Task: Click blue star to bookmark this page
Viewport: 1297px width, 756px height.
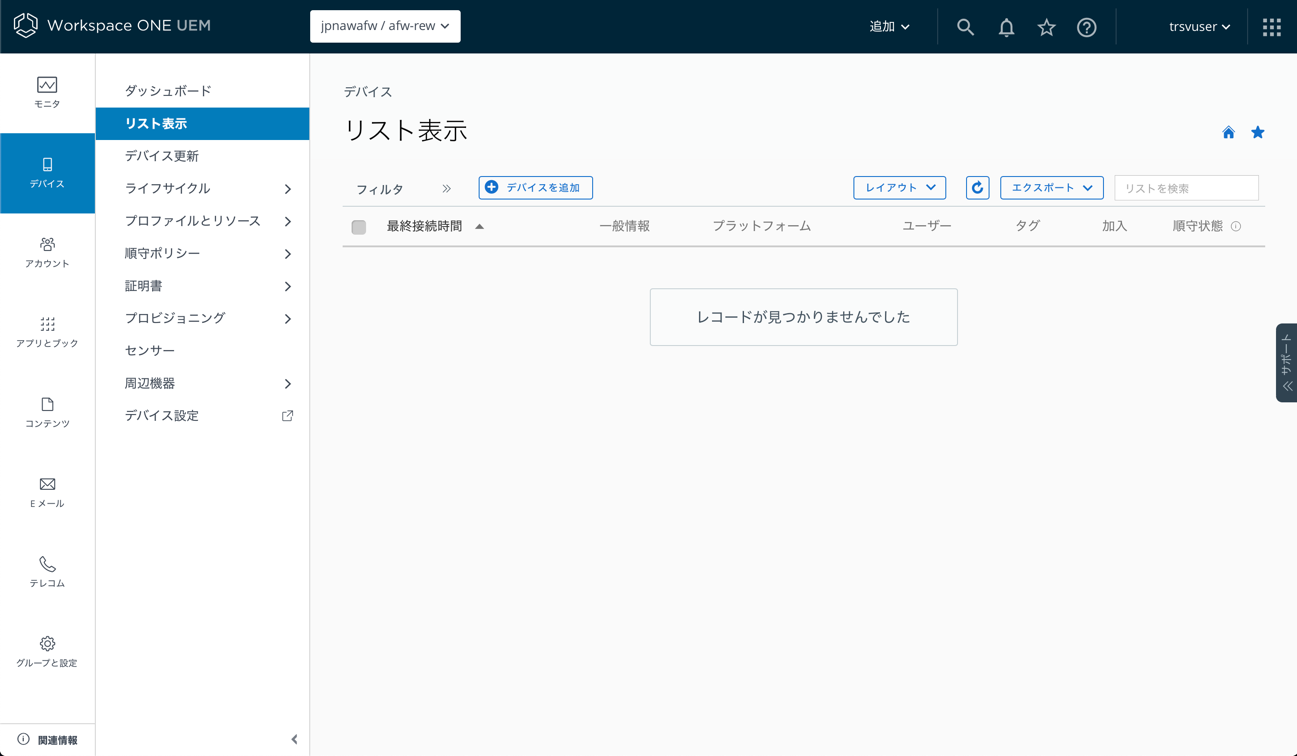Action: [x=1258, y=132]
